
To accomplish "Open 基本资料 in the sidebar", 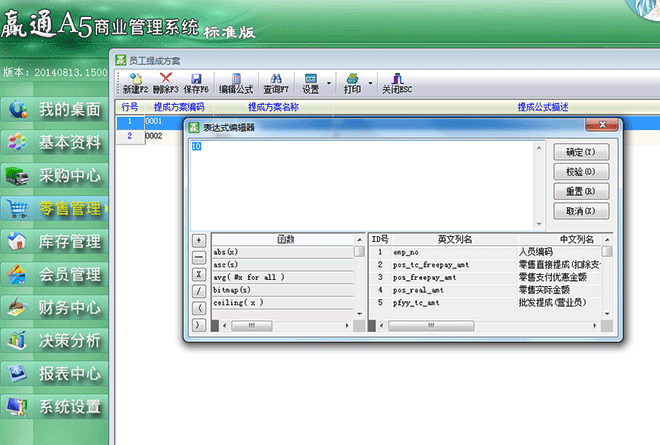I will point(54,142).
